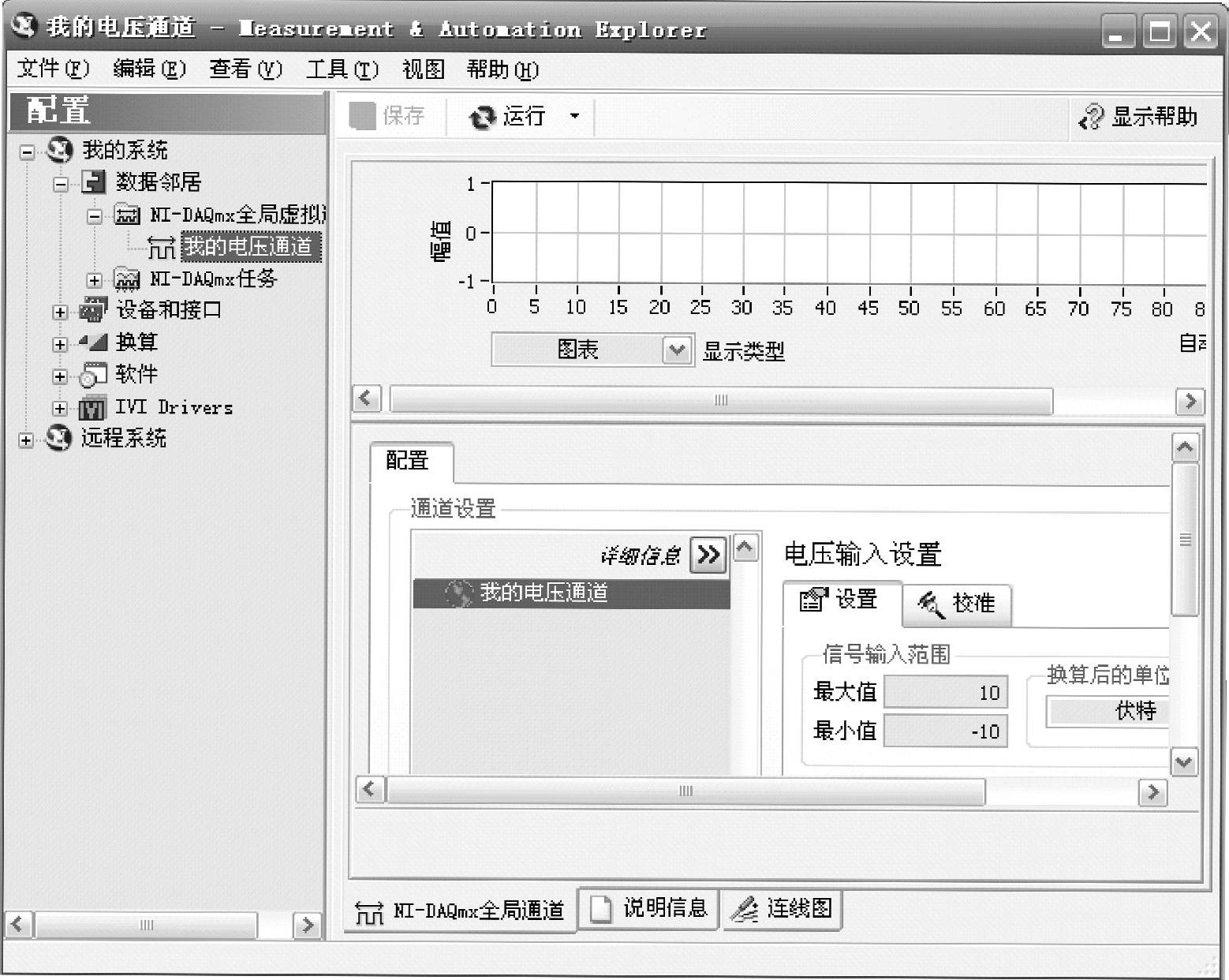Click the 连线图 wiring diagram icon
This screenshot has width=1229, height=980.
744,910
